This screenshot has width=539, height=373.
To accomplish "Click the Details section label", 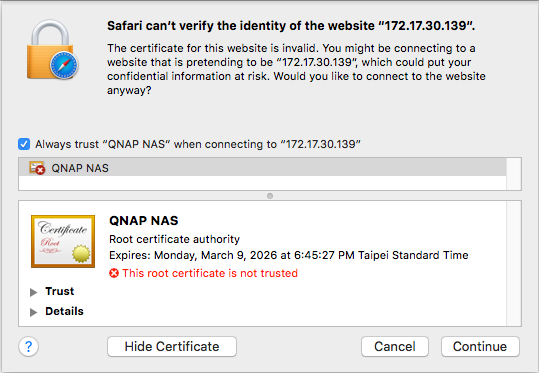I will (x=64, y=311).
